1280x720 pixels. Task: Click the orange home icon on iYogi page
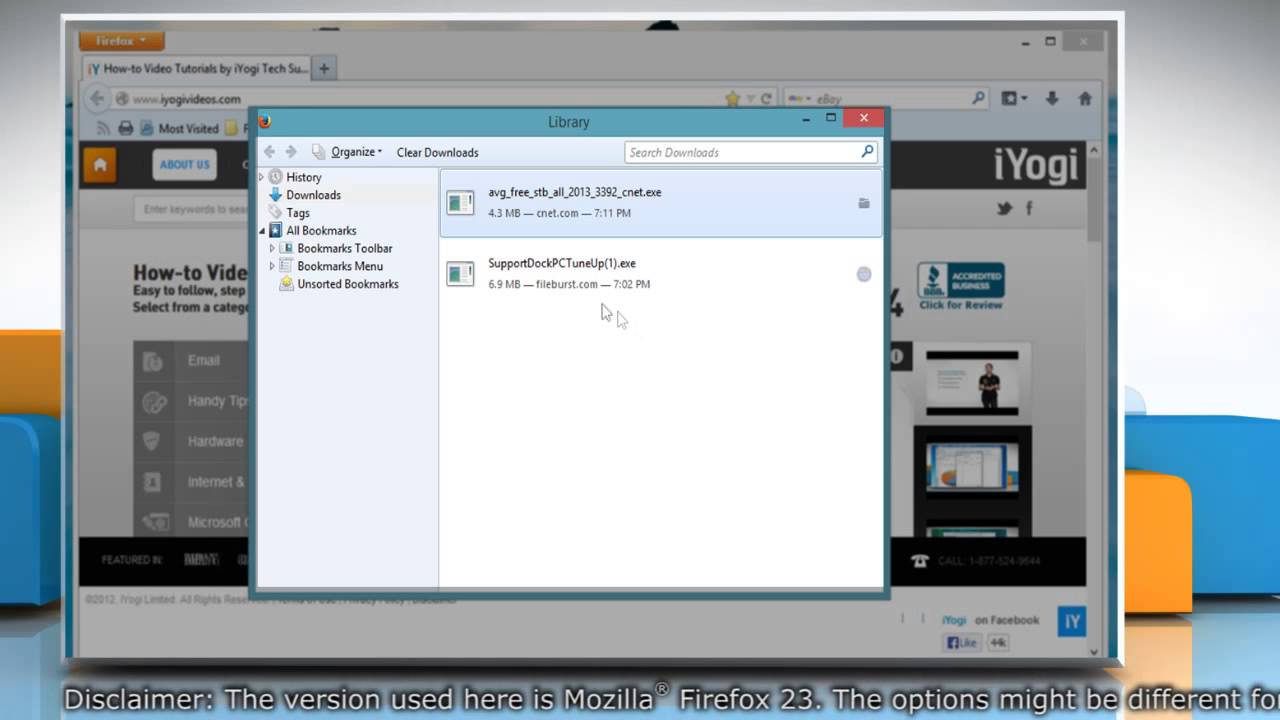[x=99, y=165]
